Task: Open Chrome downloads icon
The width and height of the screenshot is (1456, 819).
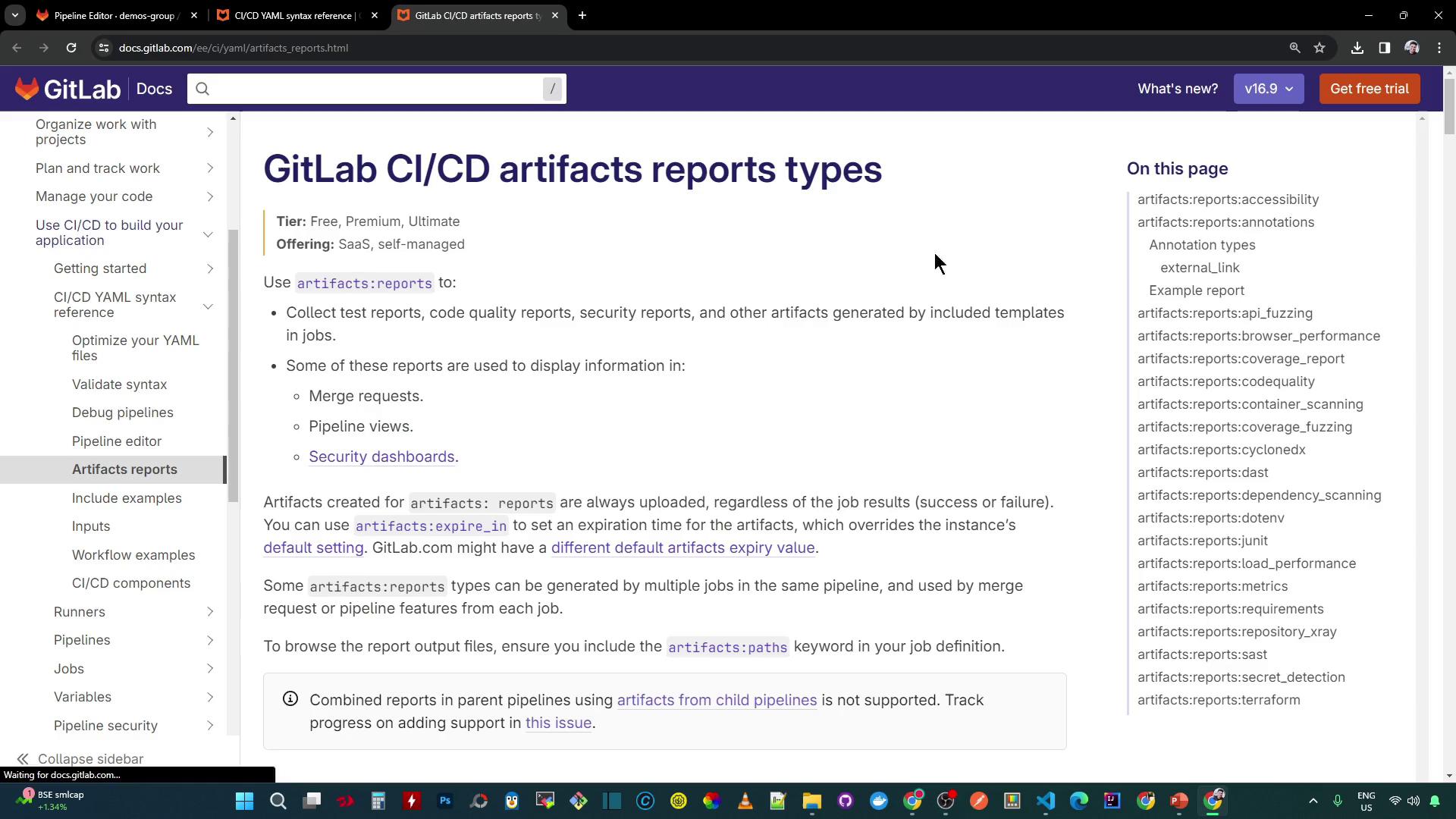Action: tap(1357, 48)
